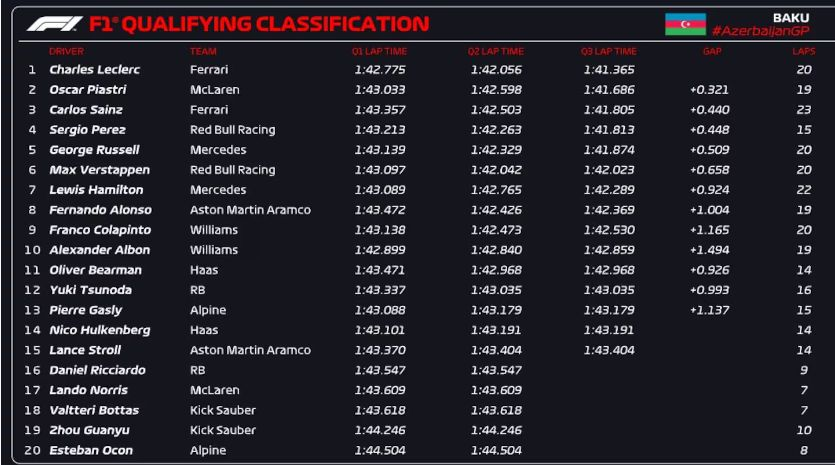Click the Q3 LAP TIME header
Image resolution: width=835 pixels, height=465 pixels.
point(608,51)
